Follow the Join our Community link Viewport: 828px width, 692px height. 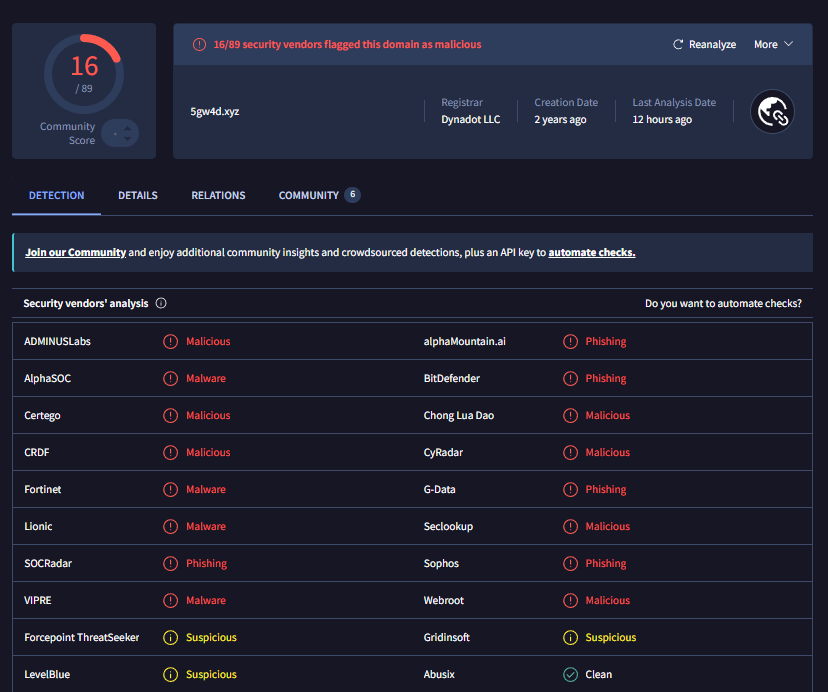(x=76, y=253)
